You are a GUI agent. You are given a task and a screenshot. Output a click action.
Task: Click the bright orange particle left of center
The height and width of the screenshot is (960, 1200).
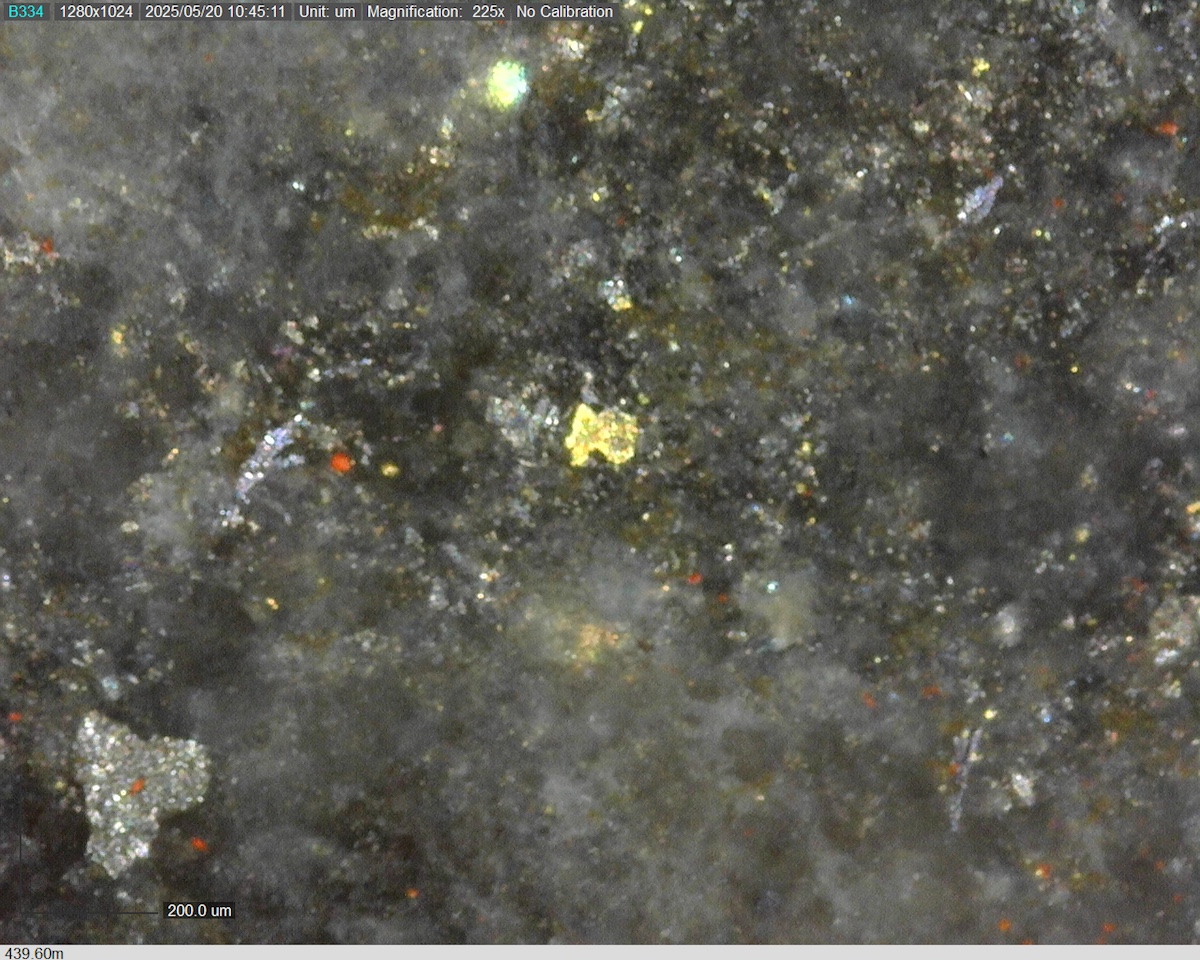(342, 463)
